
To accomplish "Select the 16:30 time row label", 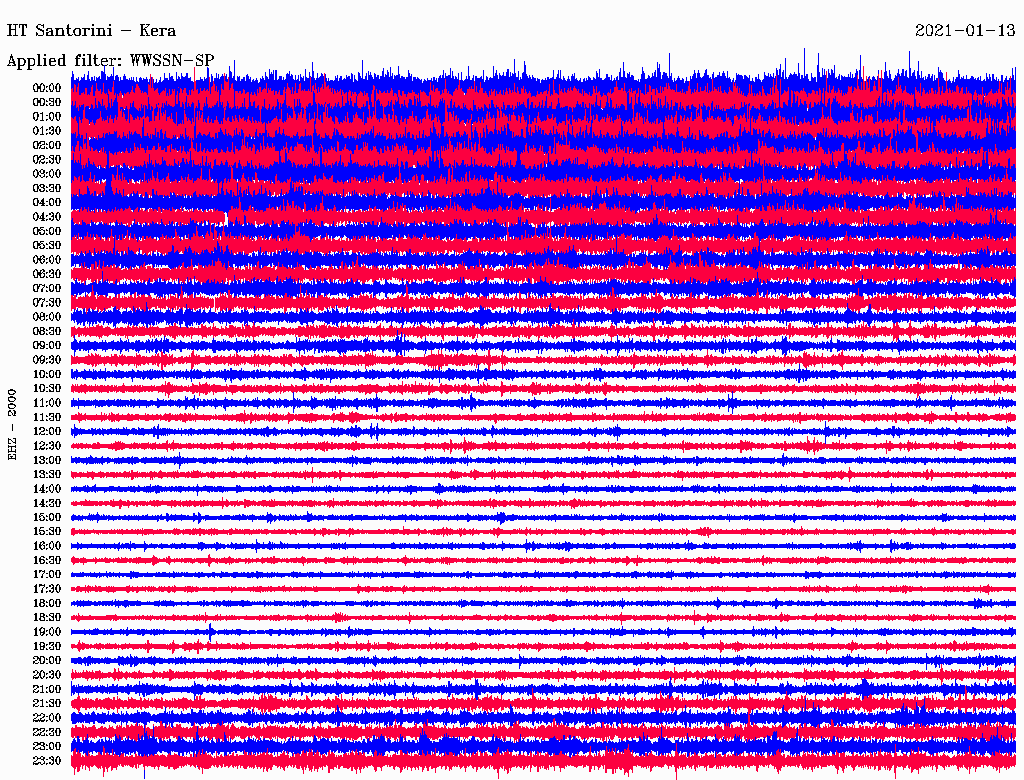I will tap(47, 561).
